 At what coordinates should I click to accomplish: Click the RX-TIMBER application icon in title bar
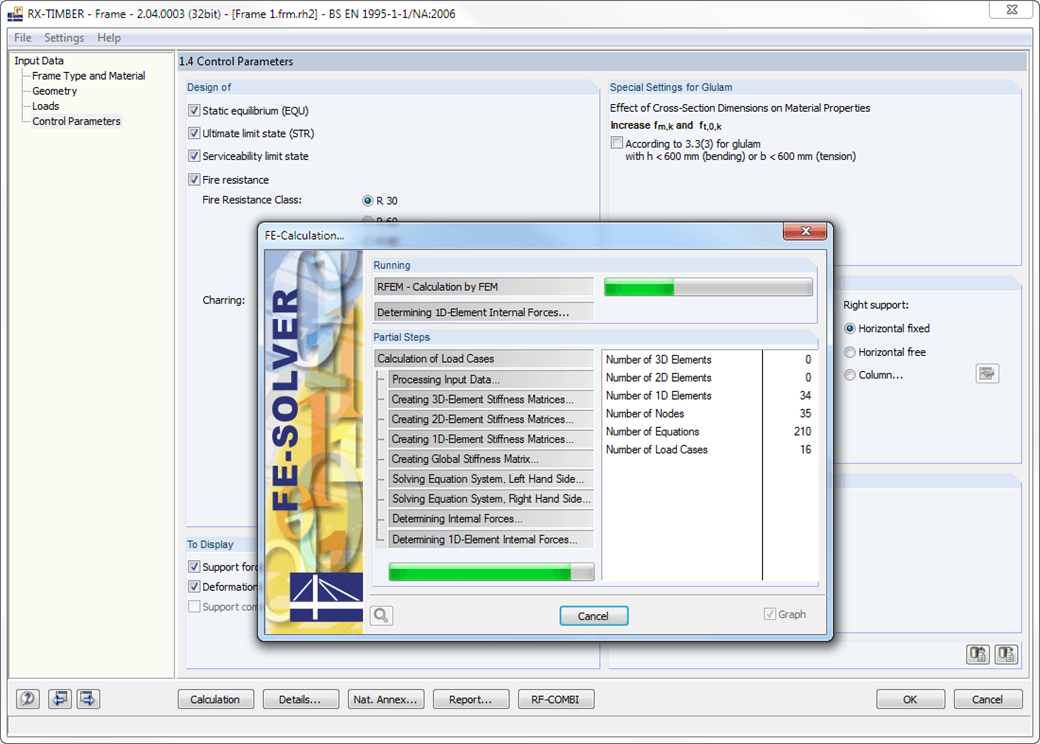14,14
